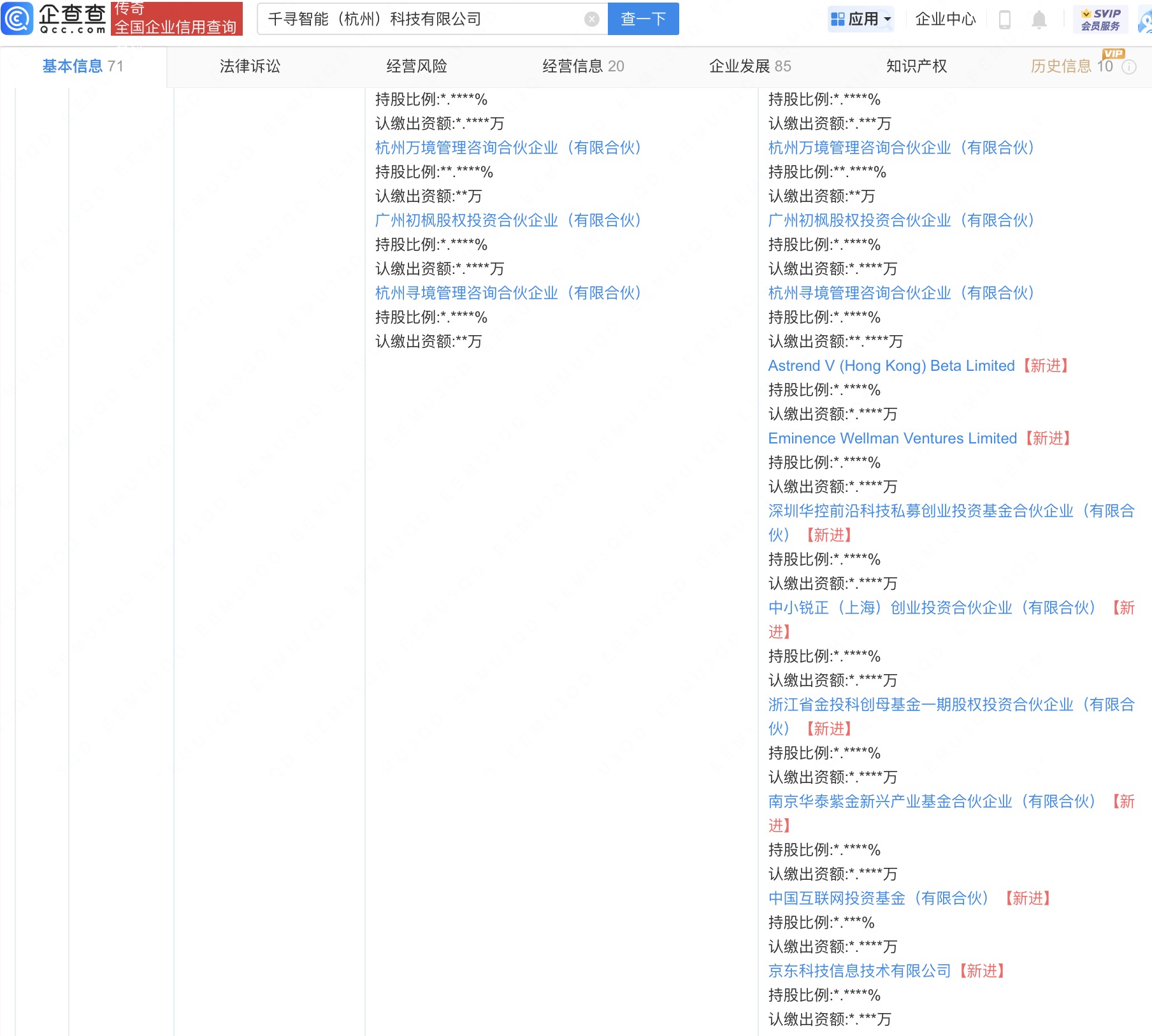Open the 京东科技信息技术有限公司 link
This screenshot has width=1152, height=1036.
(x=859, y=971)
